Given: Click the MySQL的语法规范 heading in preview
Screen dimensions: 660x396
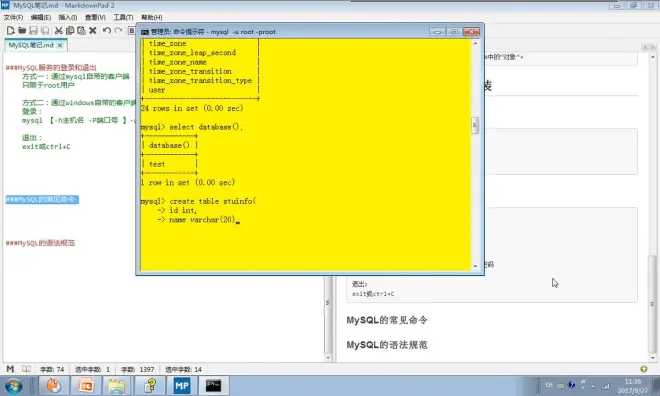Looking at the screenshot, I should (387, 345).
